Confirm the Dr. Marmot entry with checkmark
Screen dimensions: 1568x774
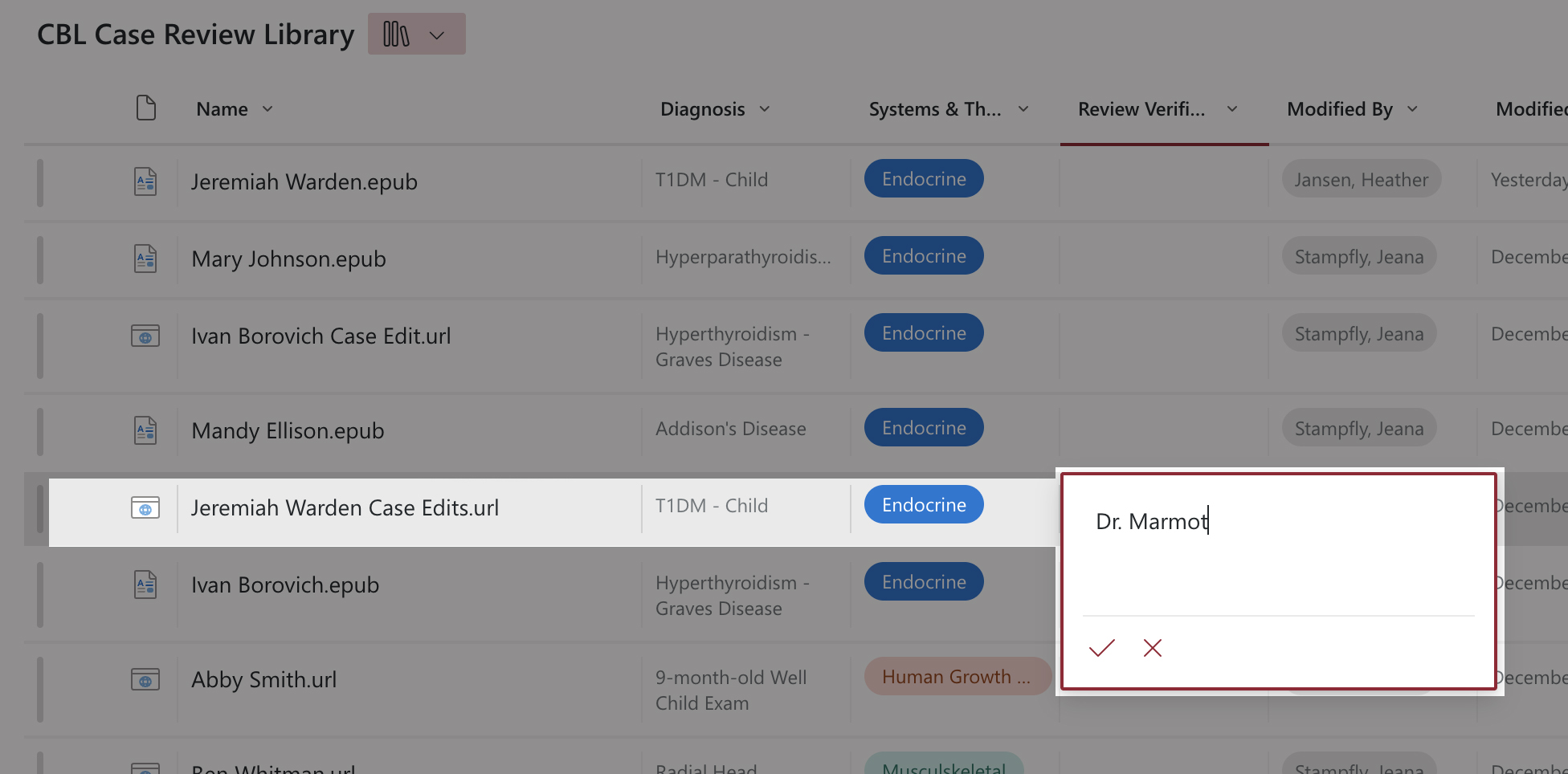click(1101, 648)
